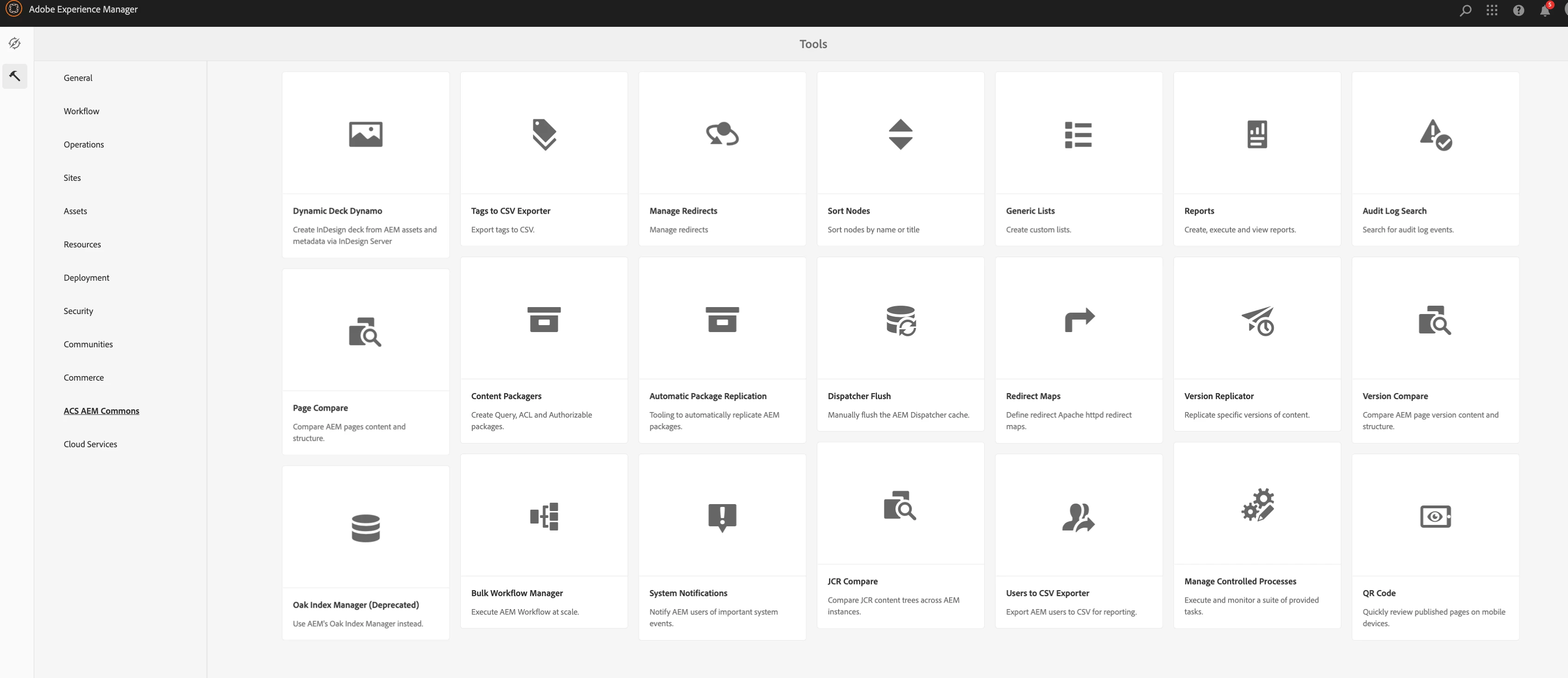Select Workflow in the sidebar menu

(x=81, y=111)
